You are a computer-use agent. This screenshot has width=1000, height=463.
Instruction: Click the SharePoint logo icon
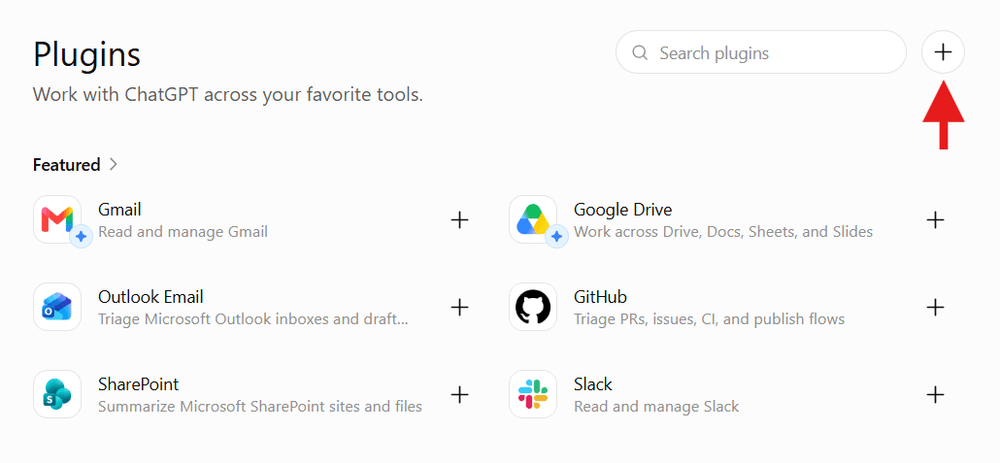pos(57,394)
